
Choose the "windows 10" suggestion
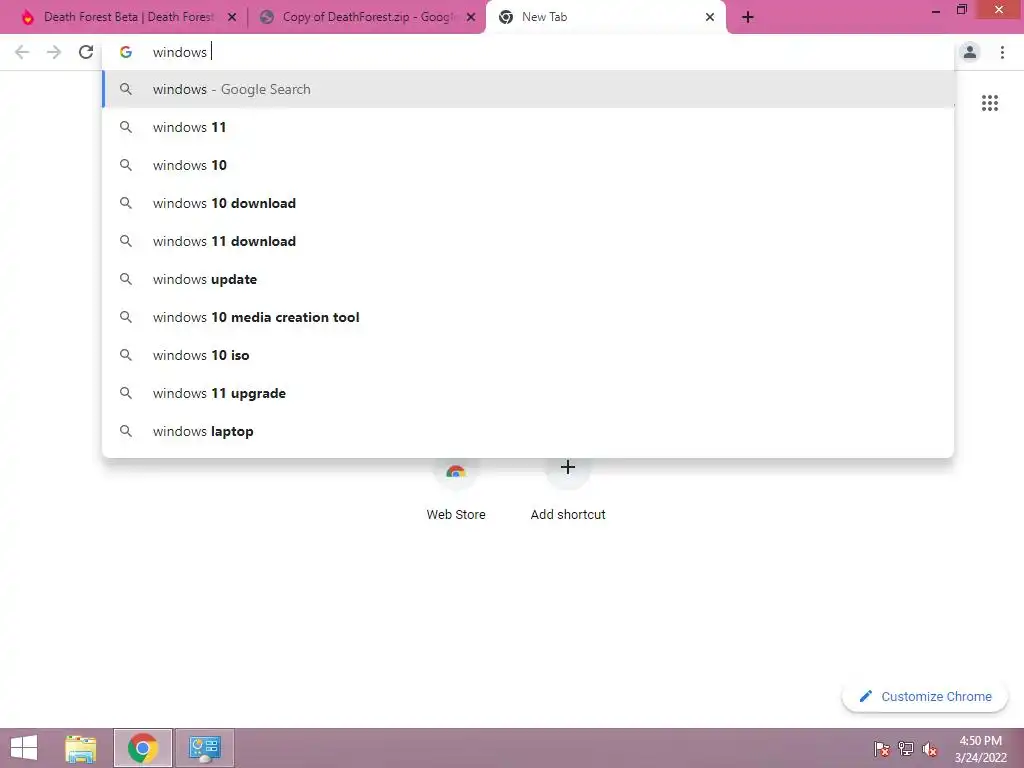(528, 165)
